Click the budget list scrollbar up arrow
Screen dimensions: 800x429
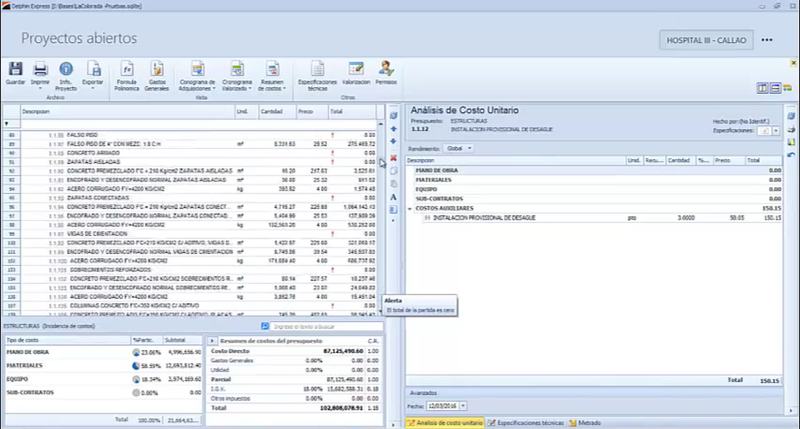[x=381, y=124]
